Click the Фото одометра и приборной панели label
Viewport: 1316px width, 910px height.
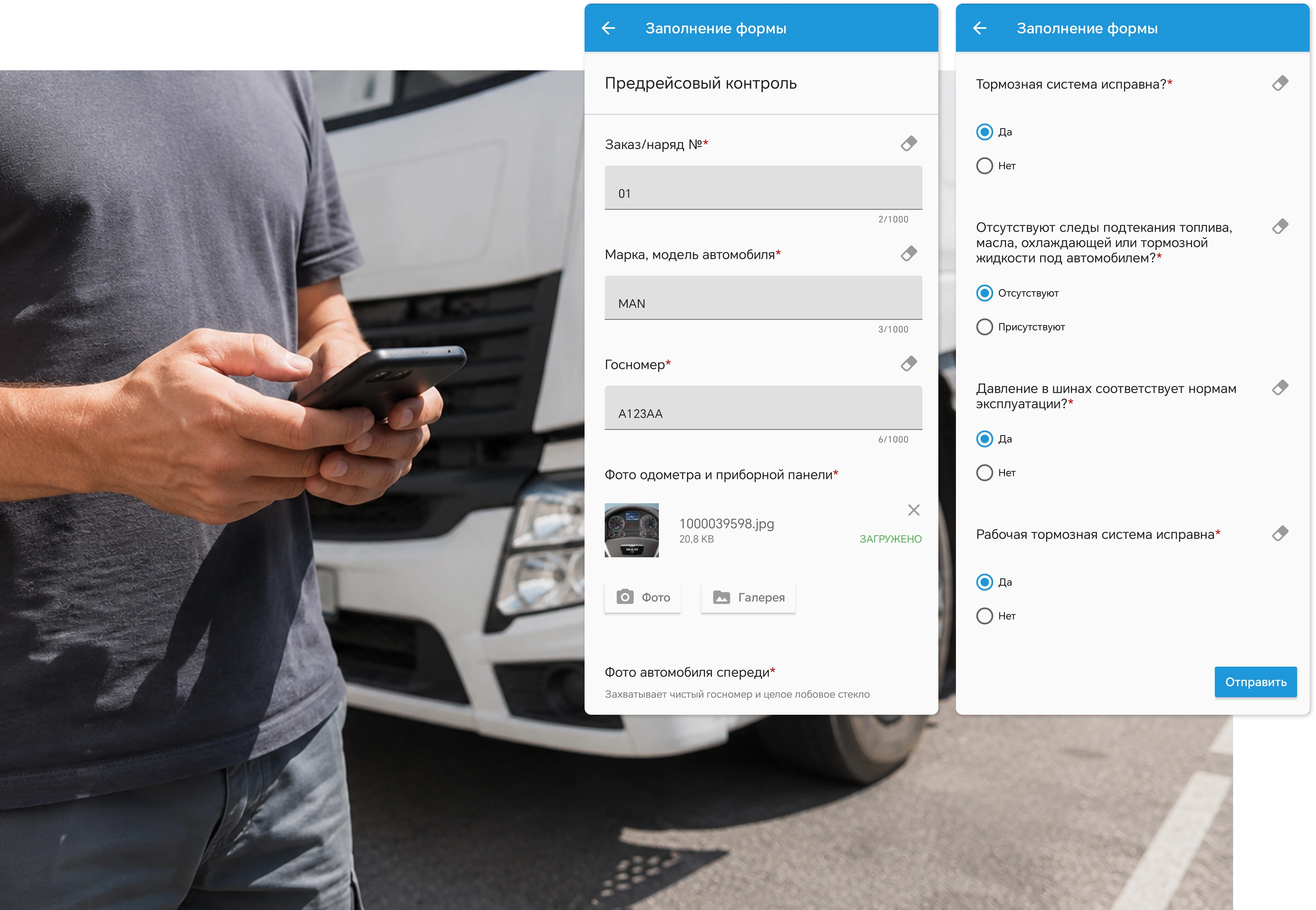tap(721, 475)
